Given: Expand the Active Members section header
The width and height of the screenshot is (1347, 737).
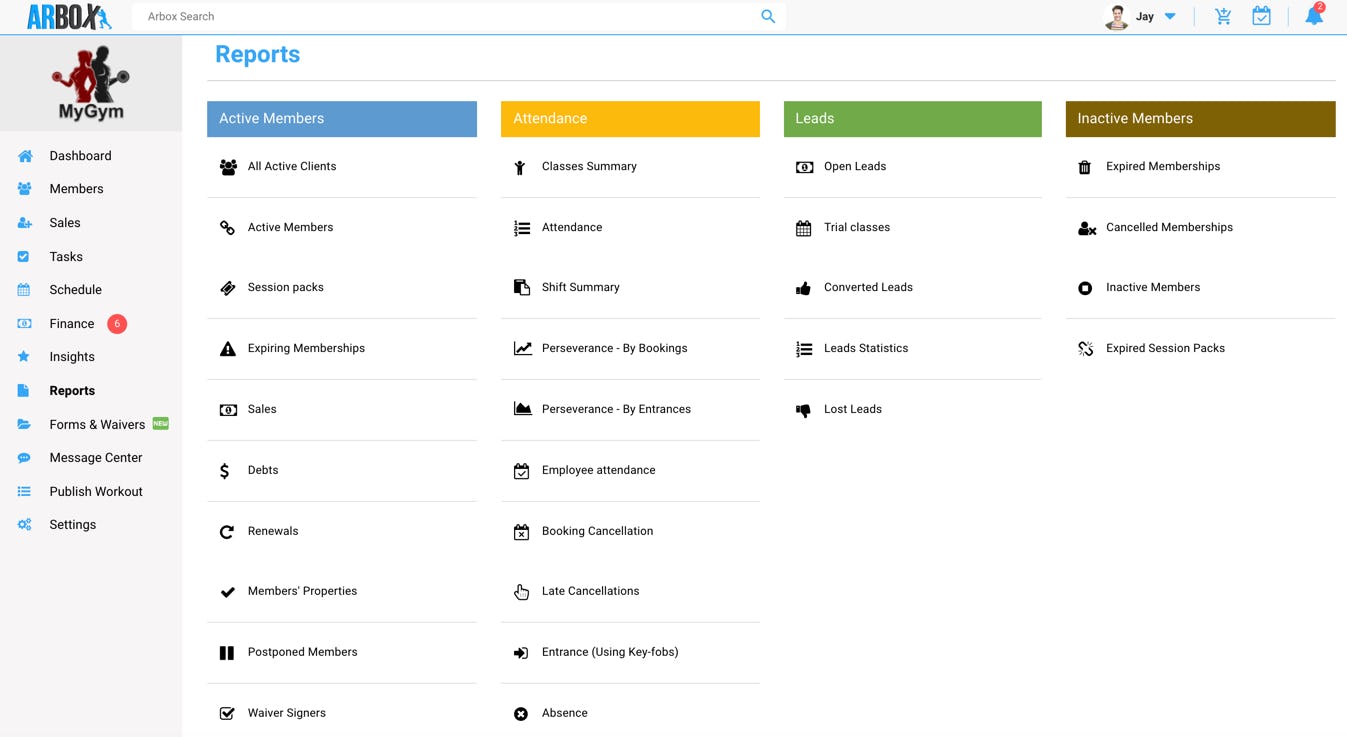Looking at the screenshot, I should [342, 118].
